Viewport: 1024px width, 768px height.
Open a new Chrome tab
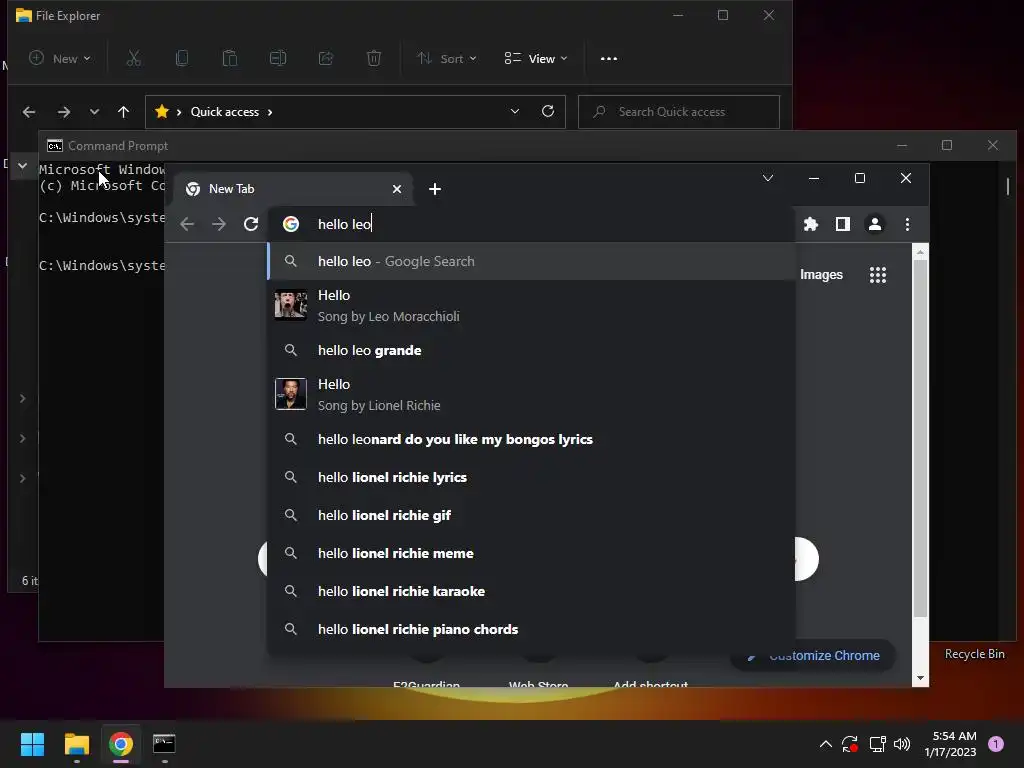coord(435,189)
